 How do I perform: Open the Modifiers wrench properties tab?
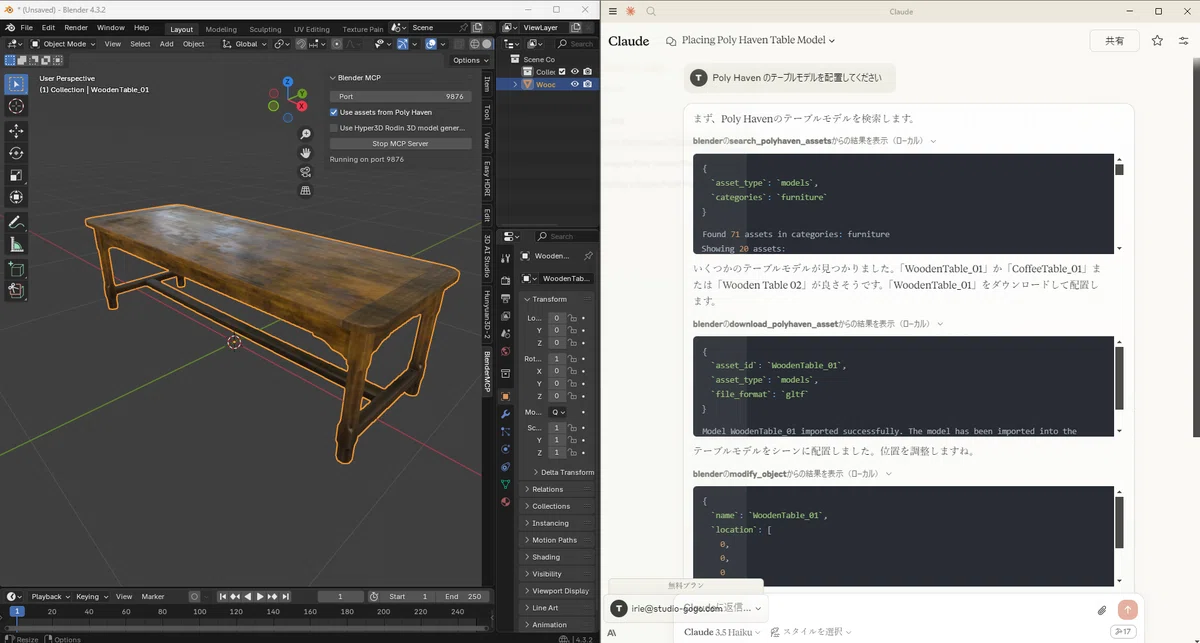[x=505, y=414]
